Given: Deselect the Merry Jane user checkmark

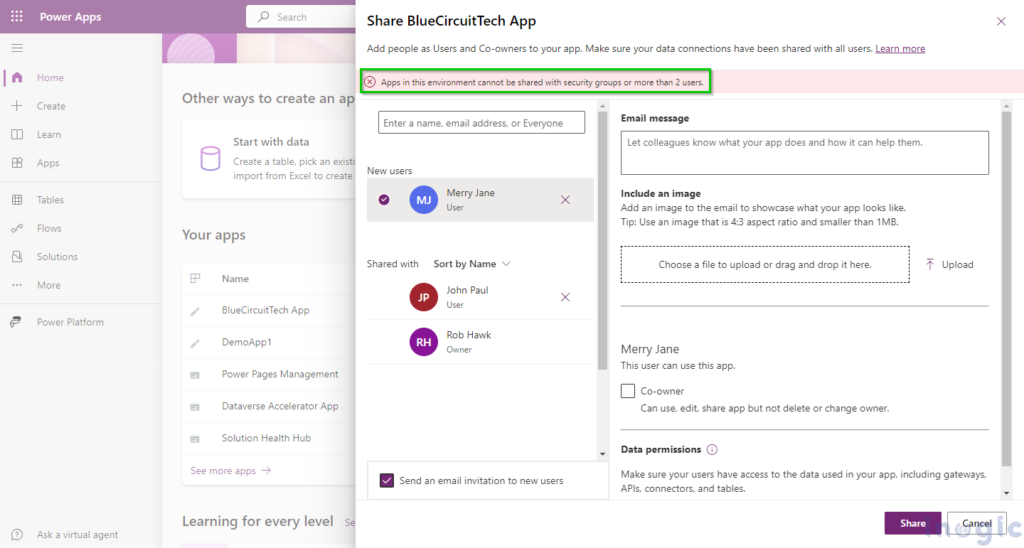Looking at the screenshot, I should coord(384,200).
